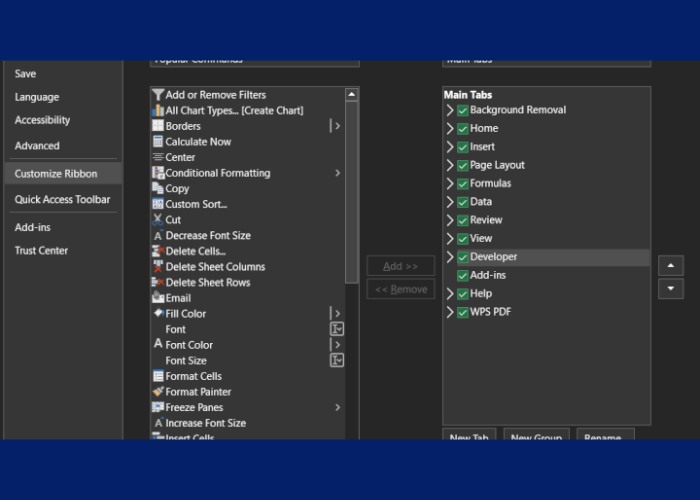
Task: Uncheck the Add-ins tab checkbox
Action: pyautogui.click(x=462, y=275)
